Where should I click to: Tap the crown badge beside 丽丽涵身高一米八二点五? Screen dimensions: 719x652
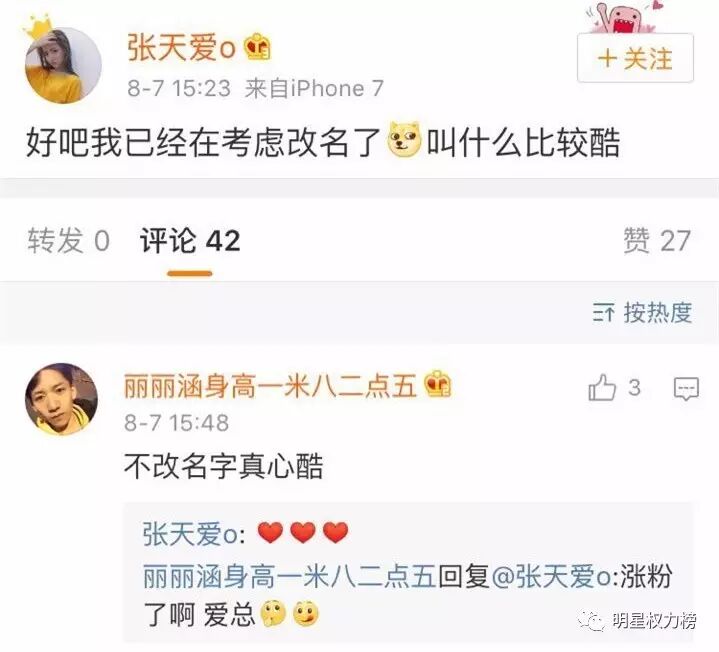[x=438, y=384]
